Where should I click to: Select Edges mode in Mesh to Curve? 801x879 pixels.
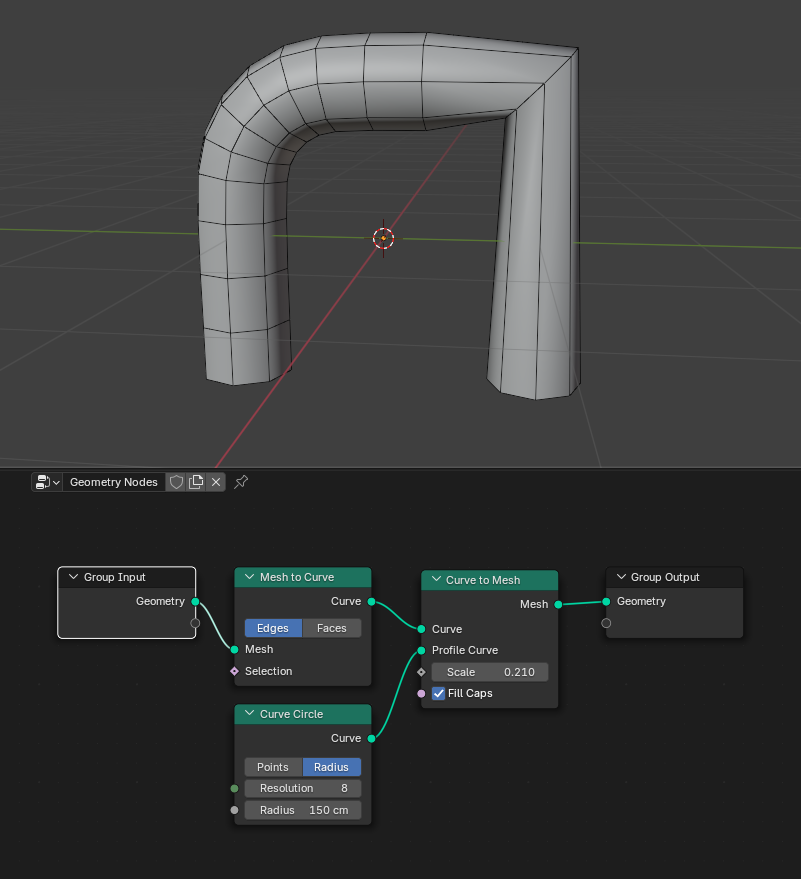(273, 628)
